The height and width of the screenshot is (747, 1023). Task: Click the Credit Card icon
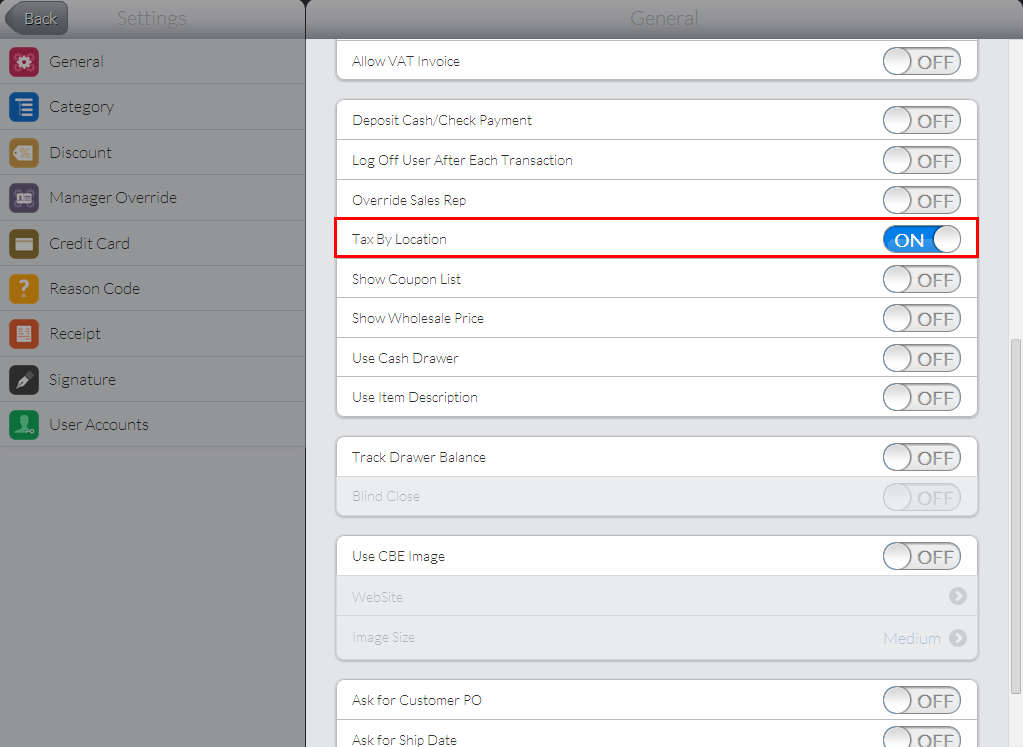coord(24,243)
